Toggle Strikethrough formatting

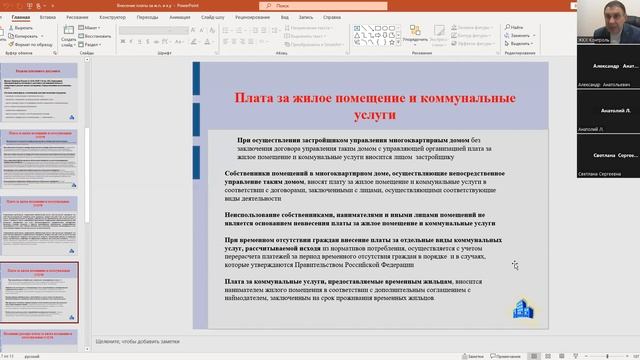point(156,42)
